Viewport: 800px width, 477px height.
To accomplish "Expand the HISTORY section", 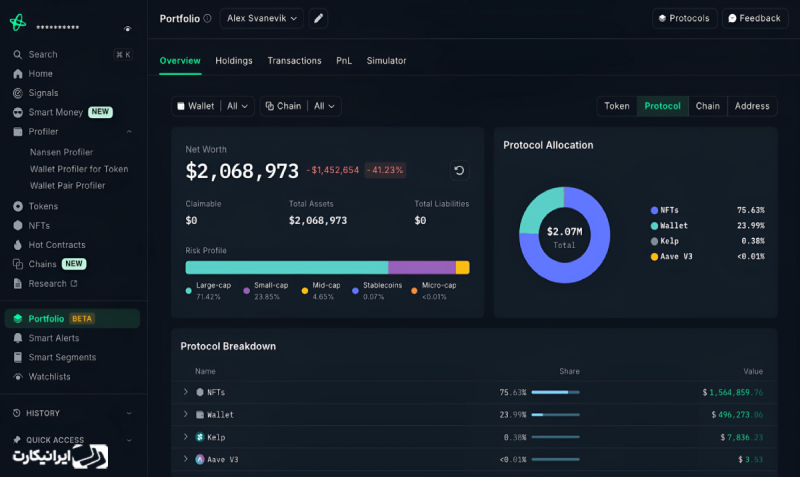I will click(x=129, y=413).
